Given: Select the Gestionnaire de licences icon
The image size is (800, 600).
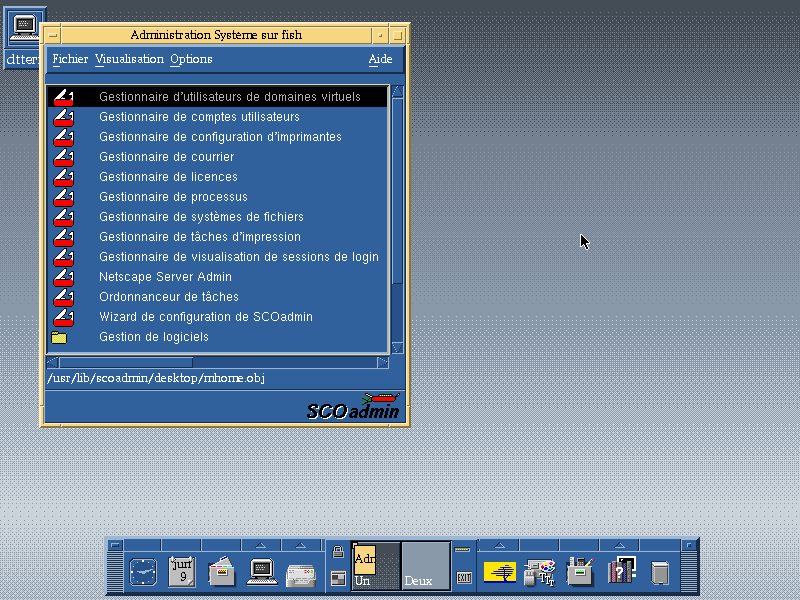Looking at the screenshot, I should (64, 177).
